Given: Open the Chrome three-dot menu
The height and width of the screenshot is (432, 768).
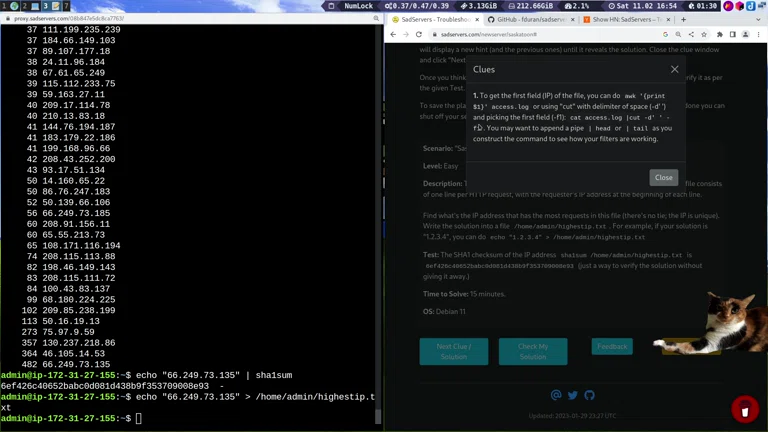Looking at the screenshot, I should 758,35.
